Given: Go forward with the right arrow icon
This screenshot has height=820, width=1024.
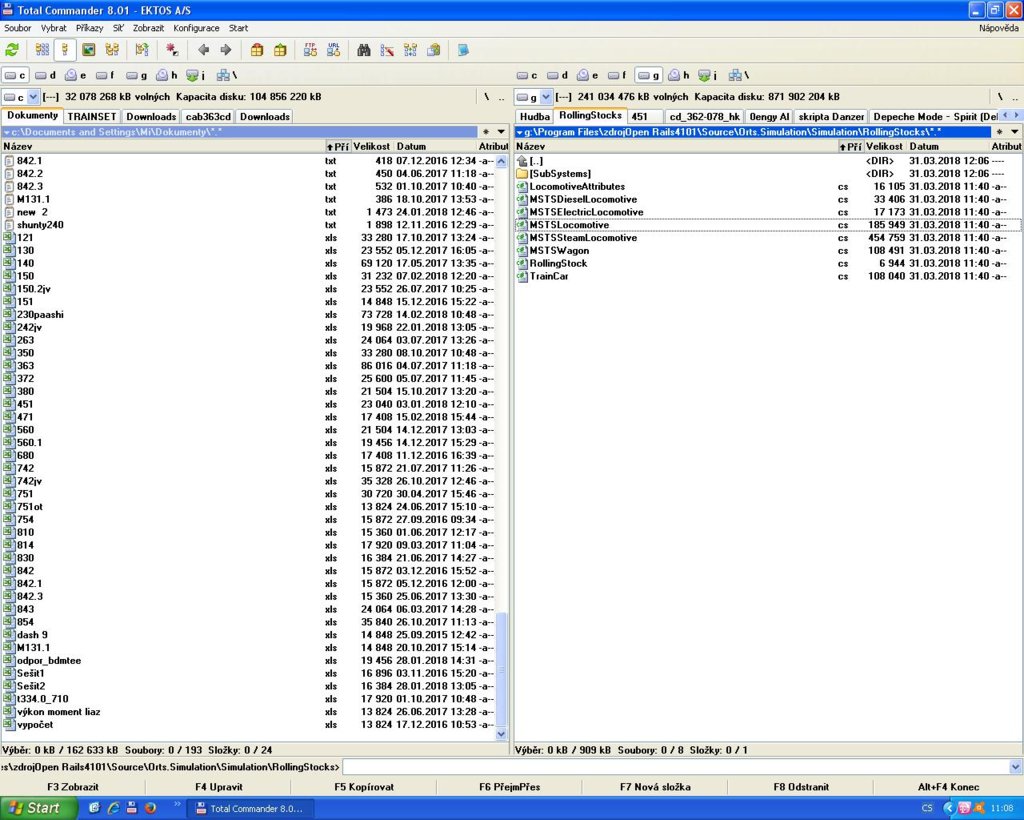Looking at the screenshot, I should 226,50.
